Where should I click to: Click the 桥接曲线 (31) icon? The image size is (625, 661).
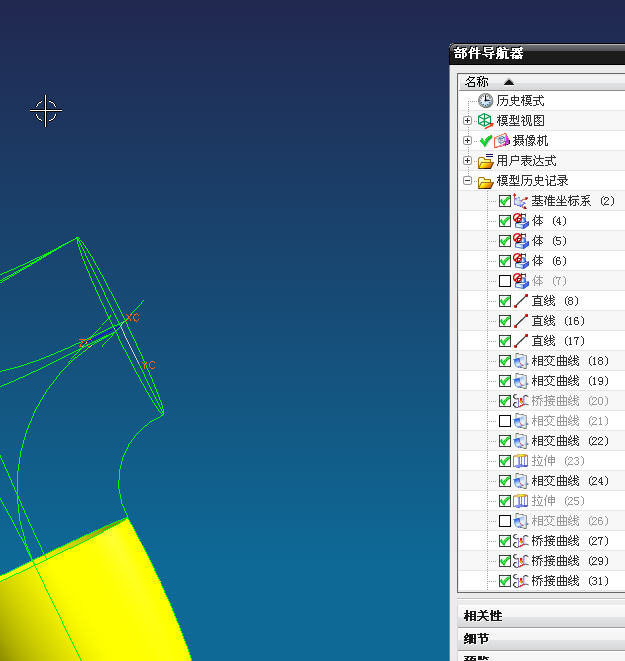click(x=520, y=581)
